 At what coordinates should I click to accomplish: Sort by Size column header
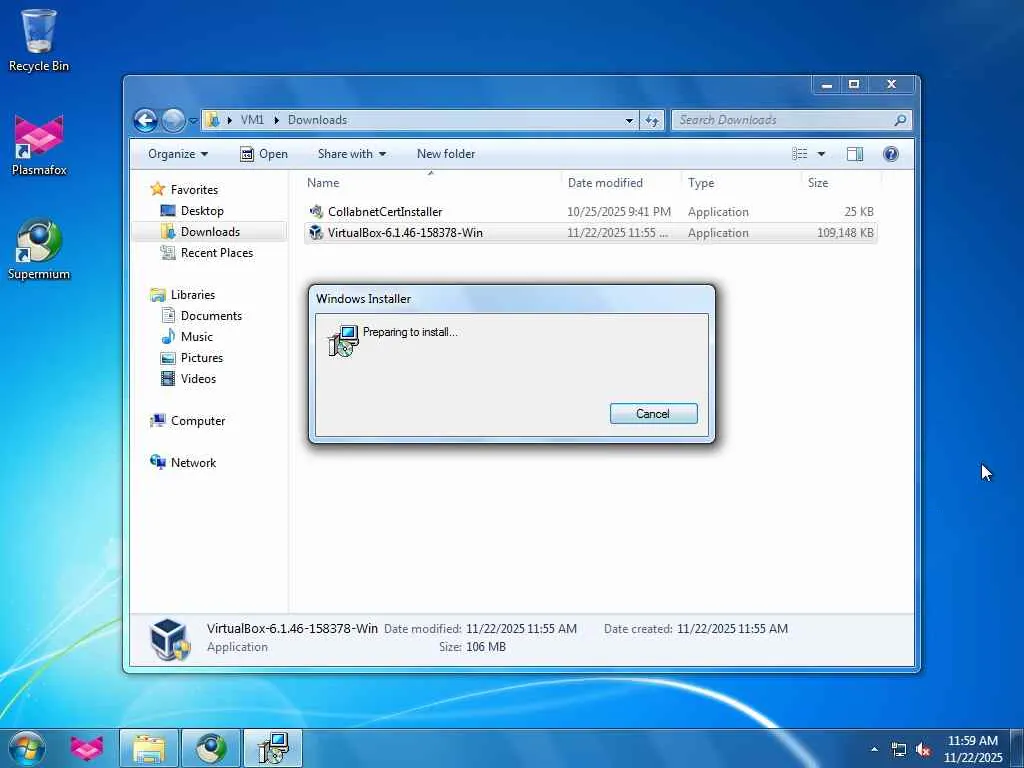[841, 183]
